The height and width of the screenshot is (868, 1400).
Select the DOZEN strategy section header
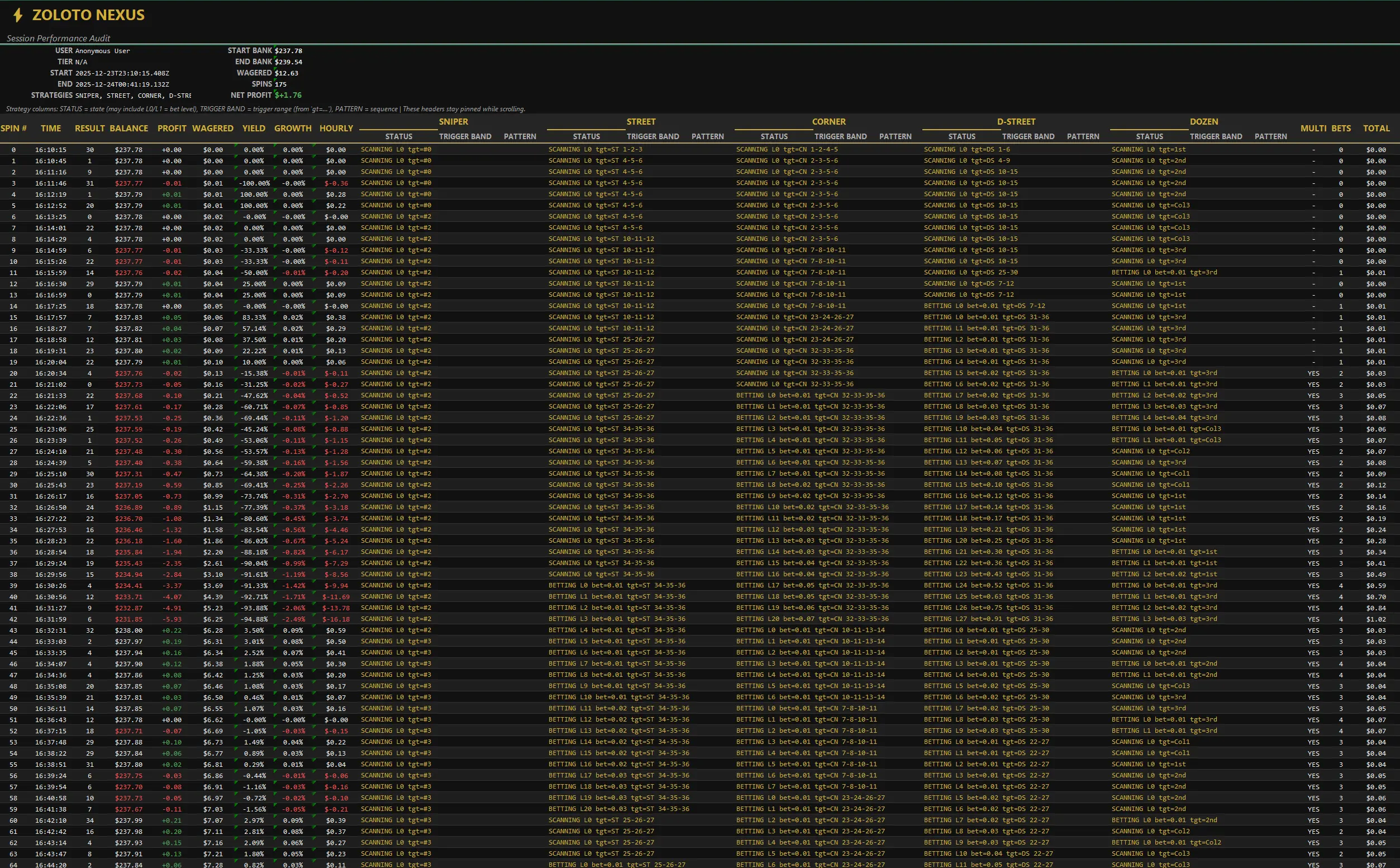pos(1204,121)
